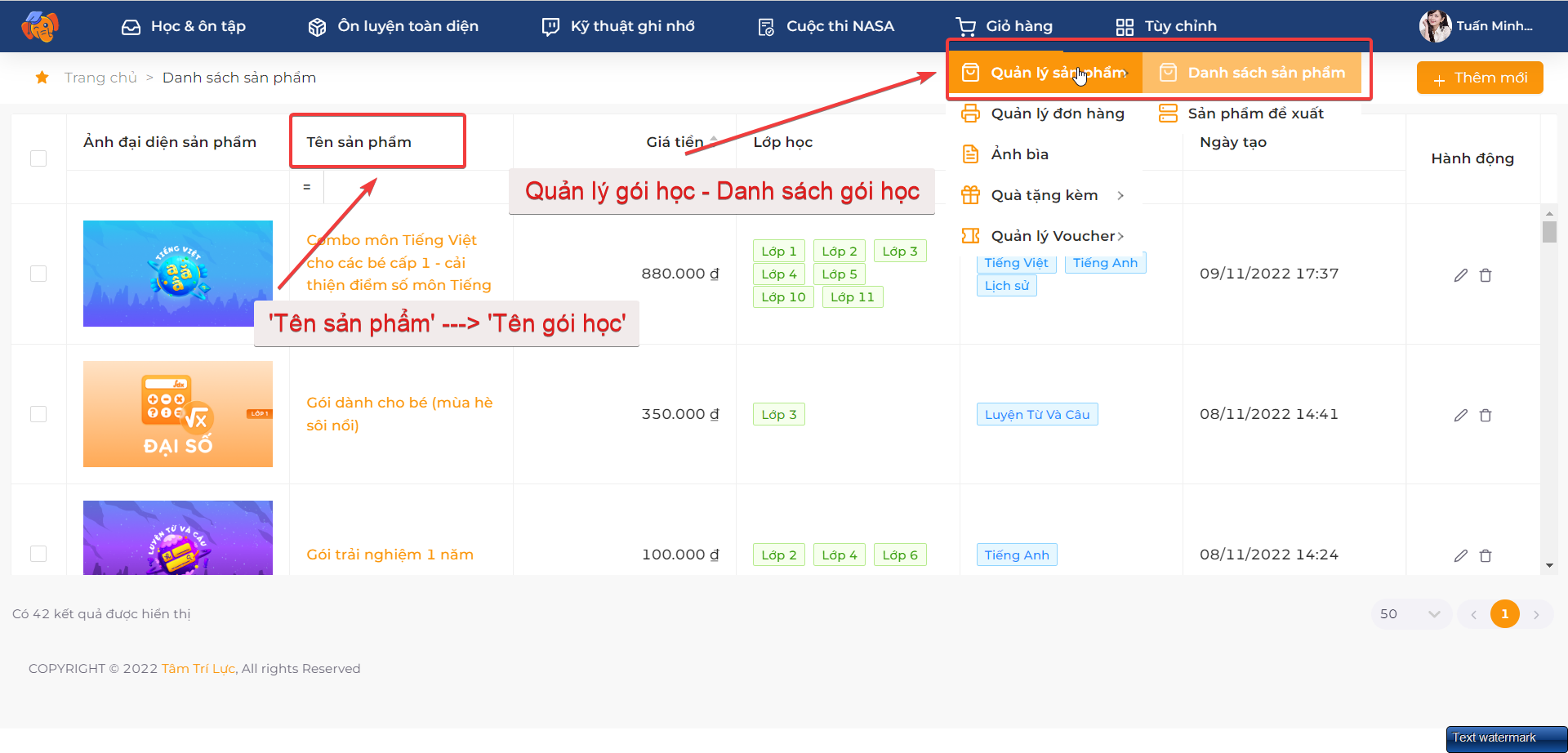
Task: Open the Gói dành cho bé product link
Action: (x=399, y=414)
